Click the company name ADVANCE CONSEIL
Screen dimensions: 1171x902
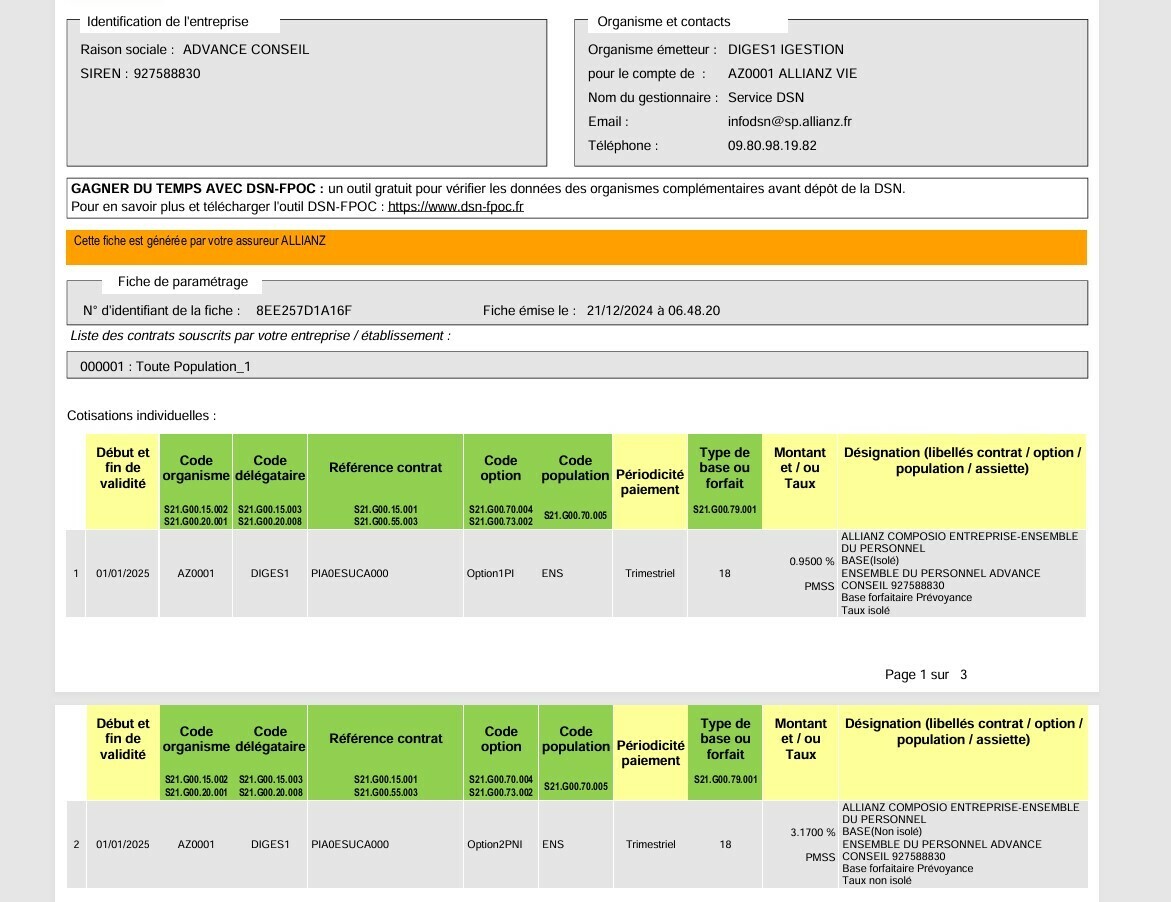pyautogui.click(x=246, y=50)
